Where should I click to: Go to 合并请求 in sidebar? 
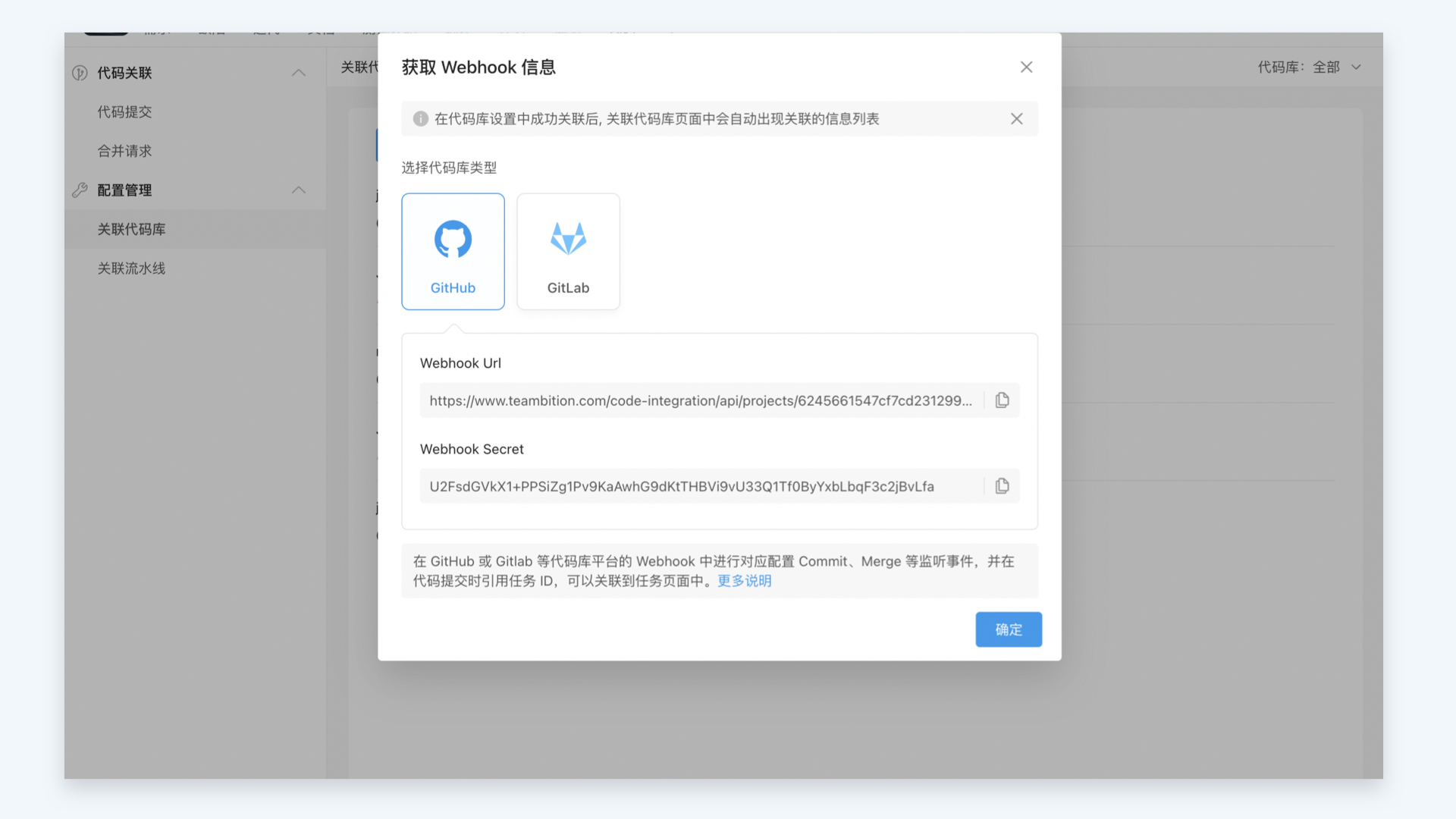click(124, 151)
